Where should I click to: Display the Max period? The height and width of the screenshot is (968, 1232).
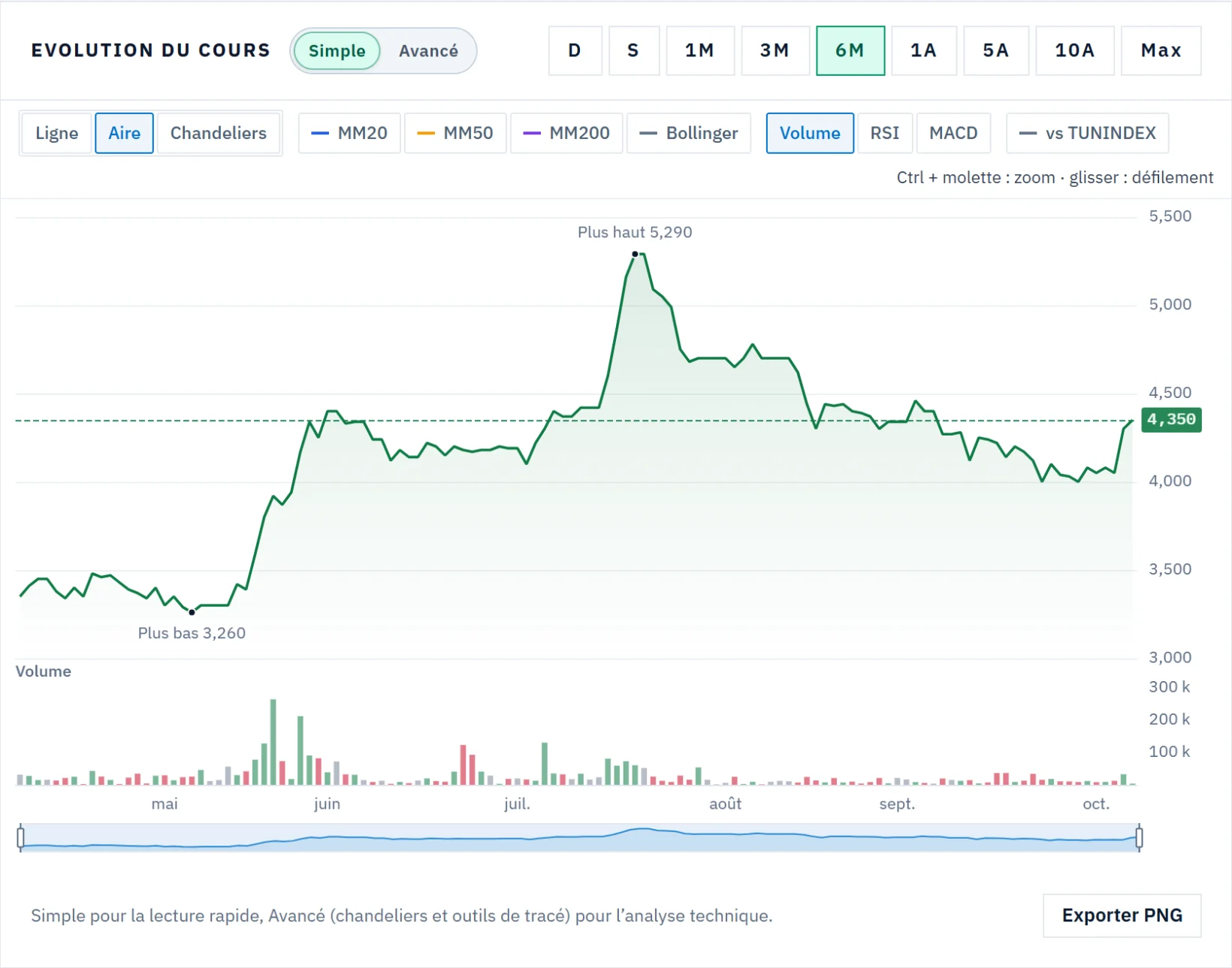[1161, 51]
